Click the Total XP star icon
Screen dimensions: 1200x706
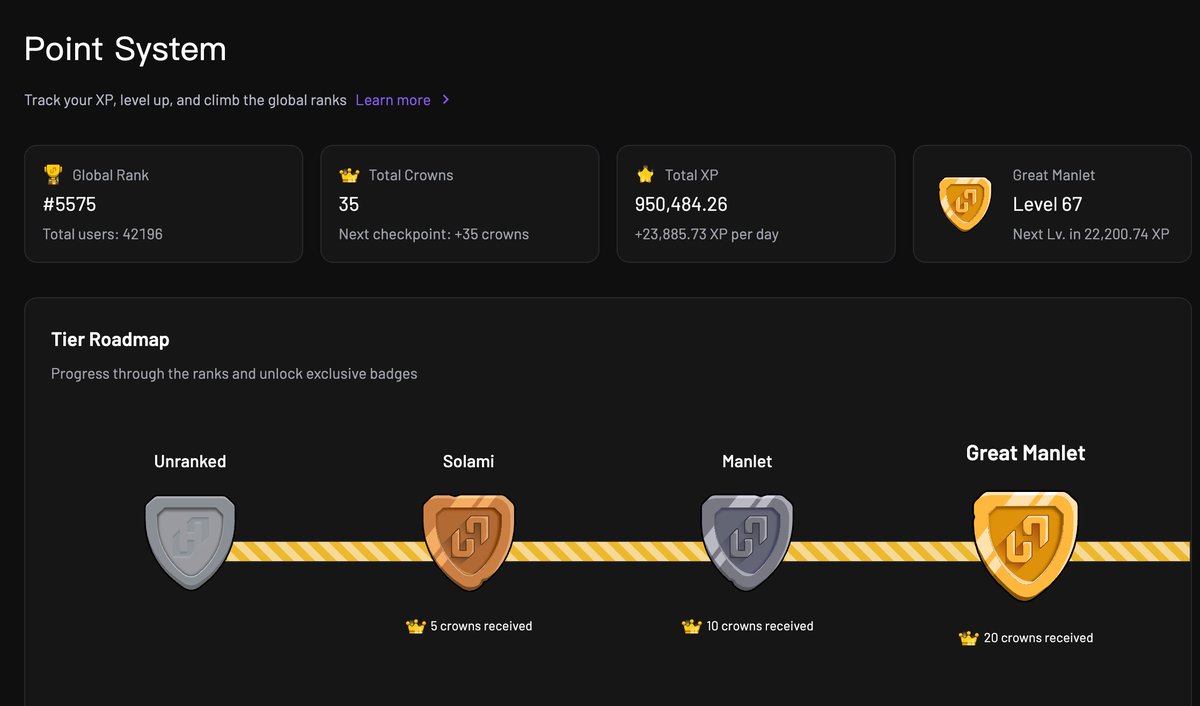pyautogui.click(x=645, y=175)
